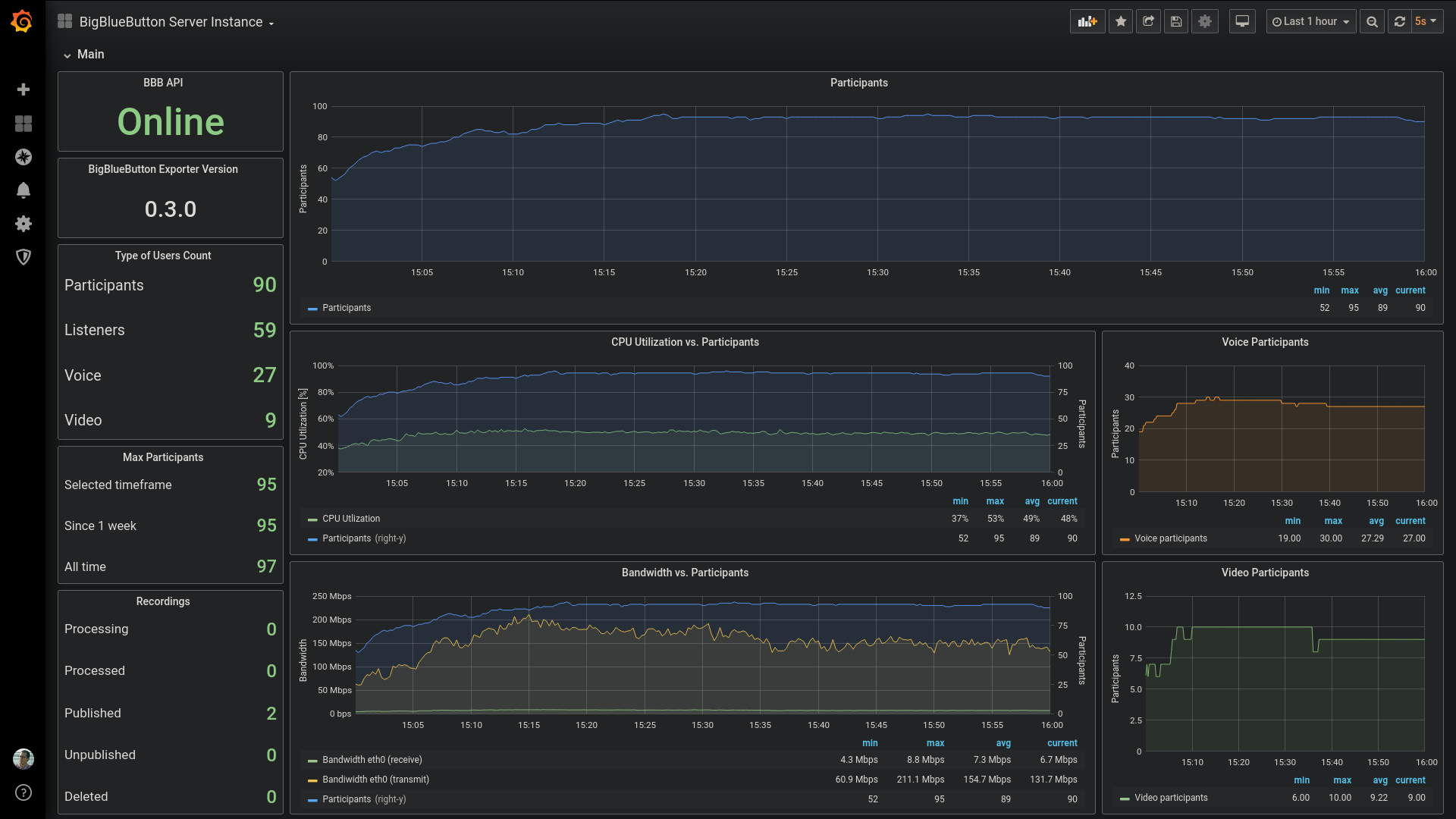
Task: Open the Help question mark icon
Action: [24, 792]
